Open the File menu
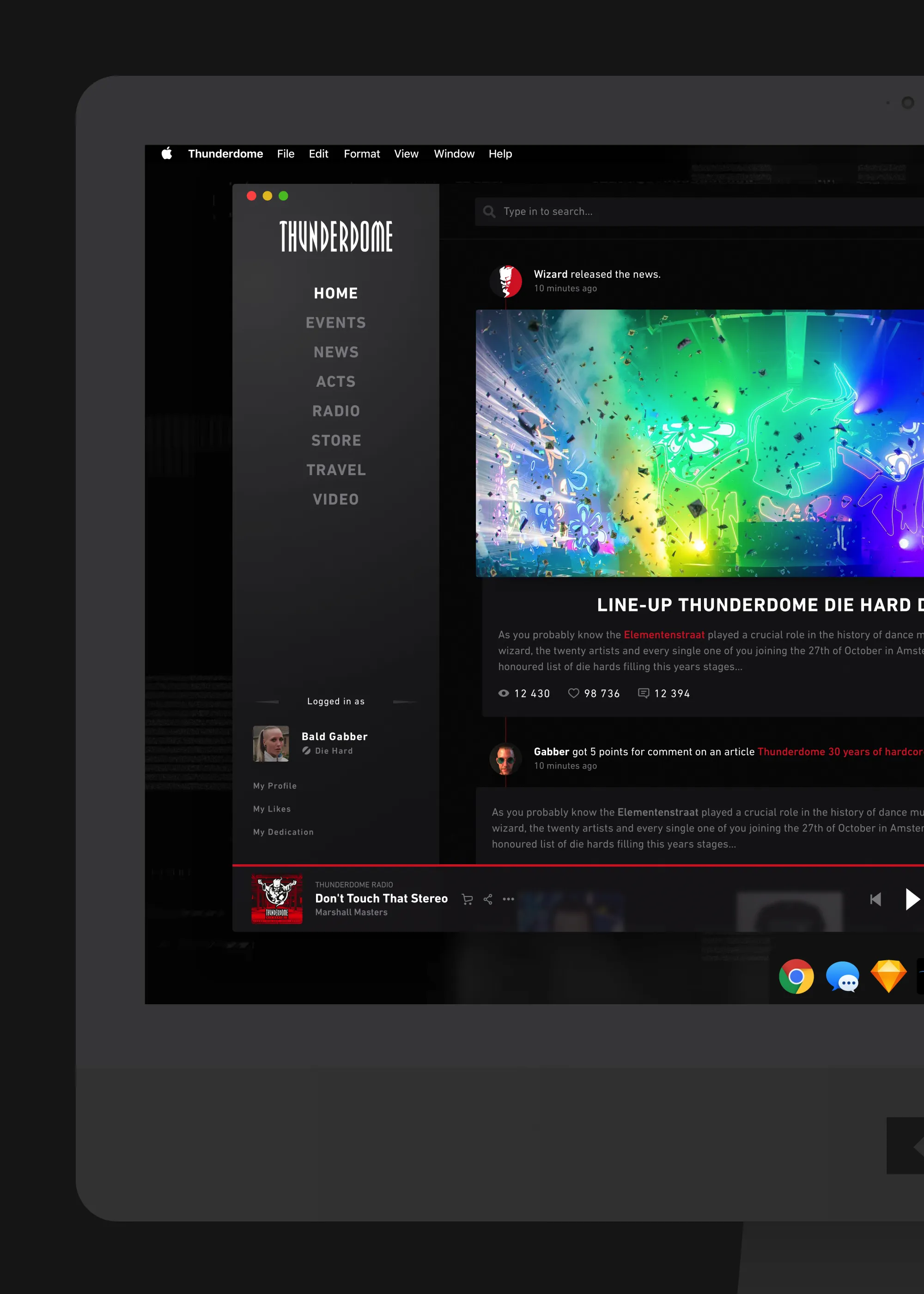Viewport: 924px width, 1294px height. tap(286, 153)
